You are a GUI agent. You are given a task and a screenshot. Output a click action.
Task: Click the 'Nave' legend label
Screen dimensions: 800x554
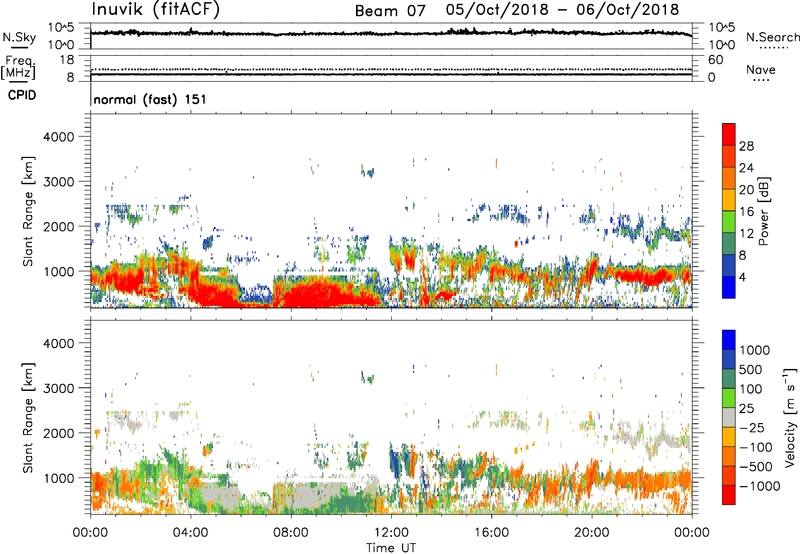(761, 70)
